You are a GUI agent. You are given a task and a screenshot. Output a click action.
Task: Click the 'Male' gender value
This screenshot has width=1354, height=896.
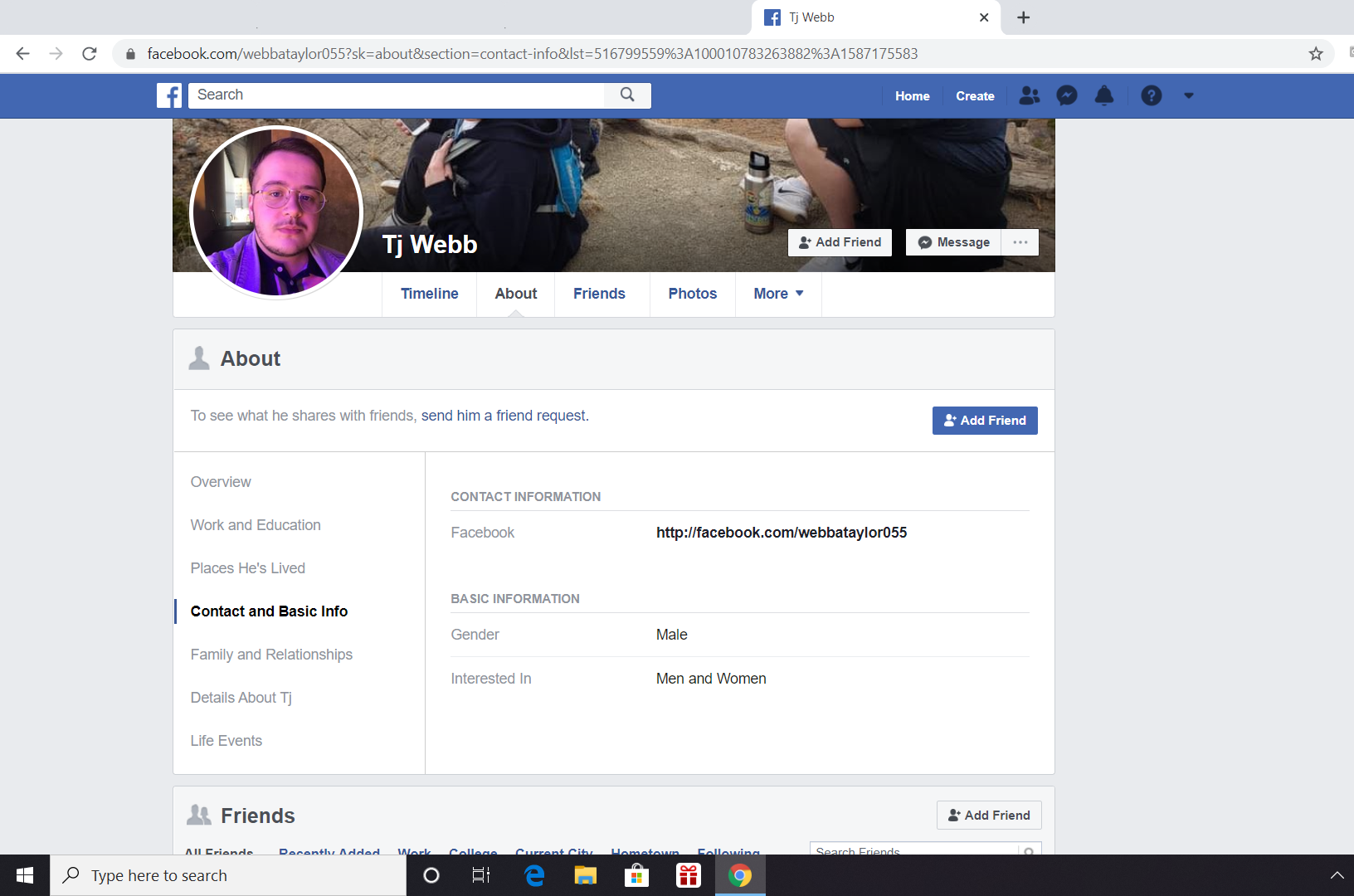pos(672,635)
